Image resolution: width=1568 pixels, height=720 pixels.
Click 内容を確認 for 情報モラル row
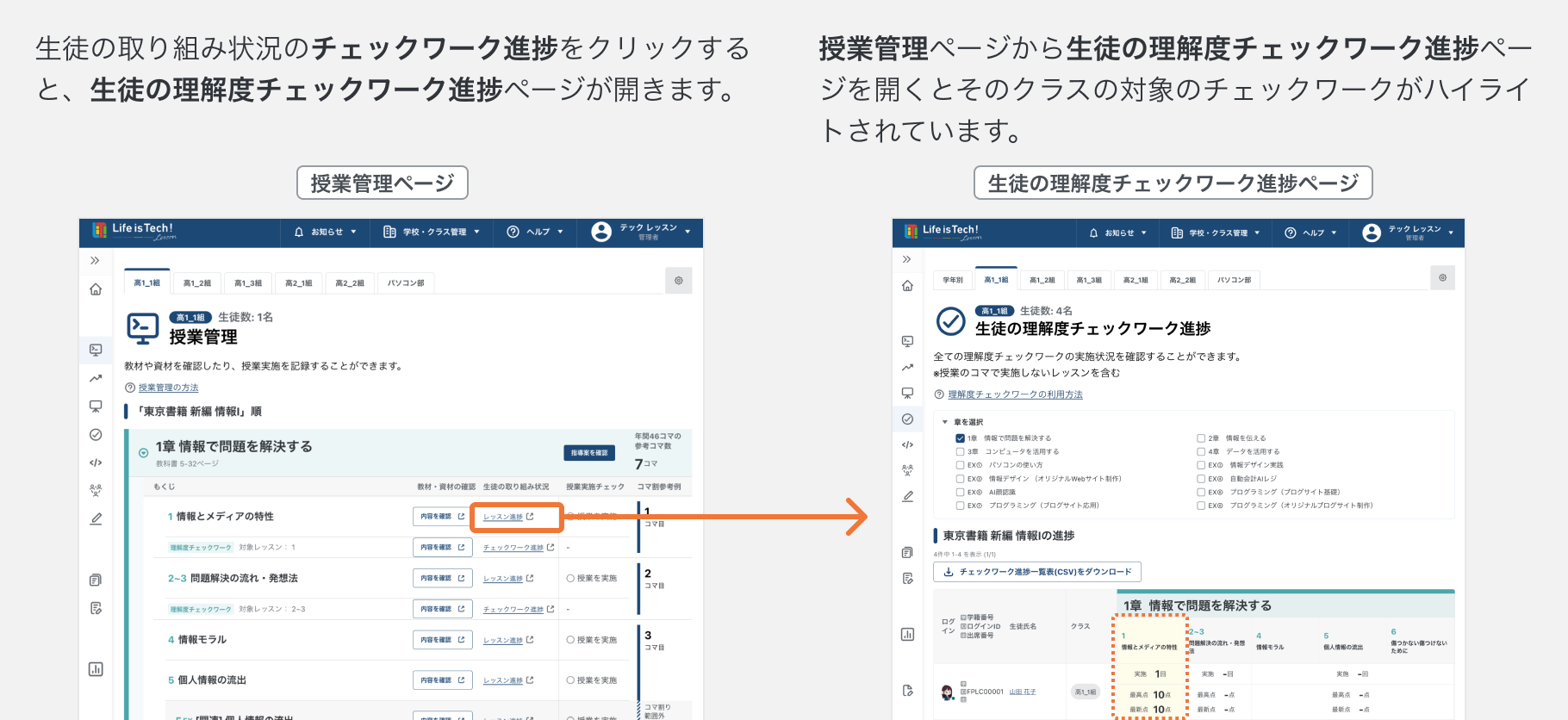tap(443, 640)
